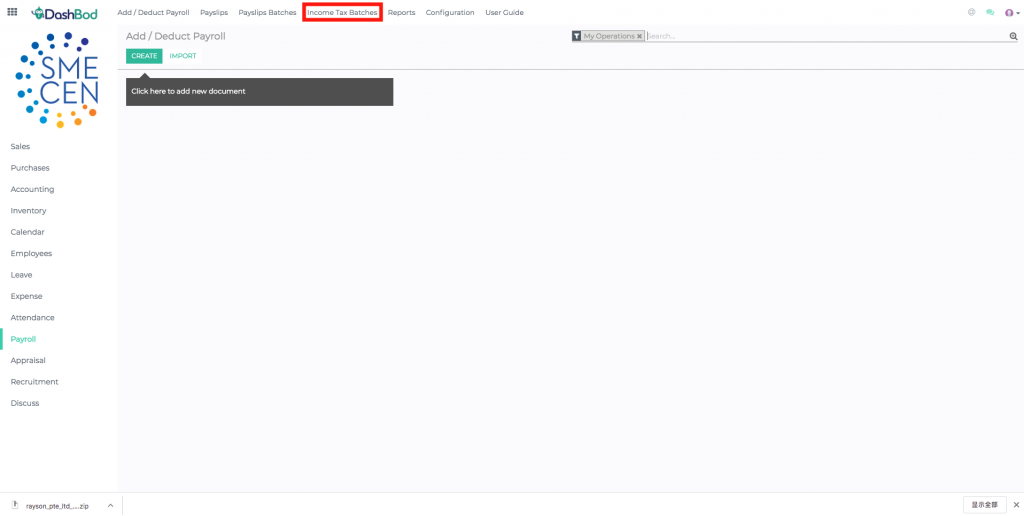1024x516 pixels.
Task: Open the apps grid menu icon
Action: pyautogui.click(x=12, y=12)
